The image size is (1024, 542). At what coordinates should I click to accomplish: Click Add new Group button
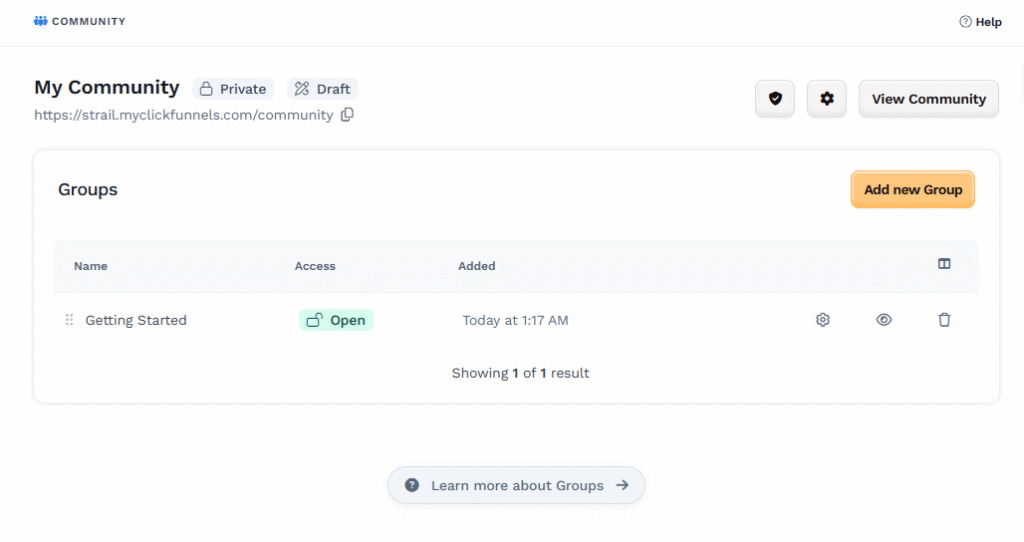click(913, 189)
